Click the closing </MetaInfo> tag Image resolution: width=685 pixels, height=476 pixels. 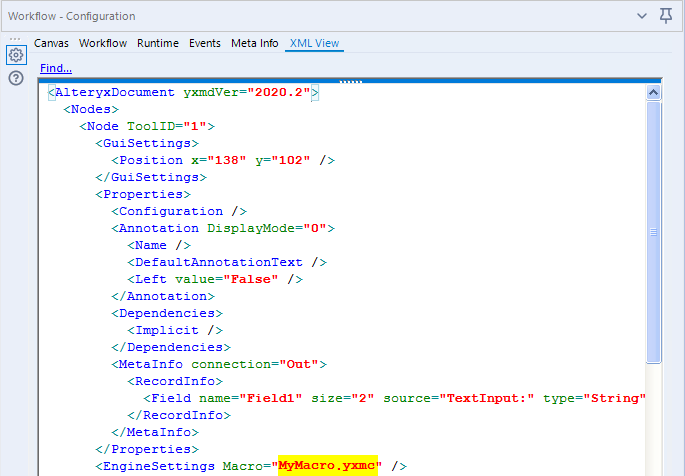155,433
